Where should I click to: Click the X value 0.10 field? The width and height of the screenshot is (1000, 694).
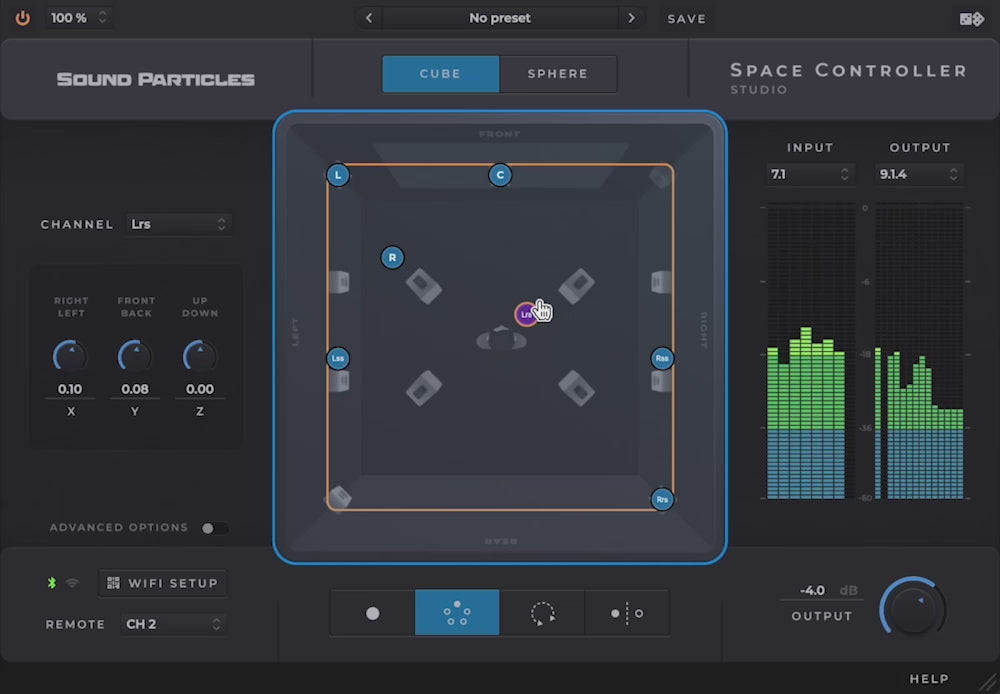[70, 388]
